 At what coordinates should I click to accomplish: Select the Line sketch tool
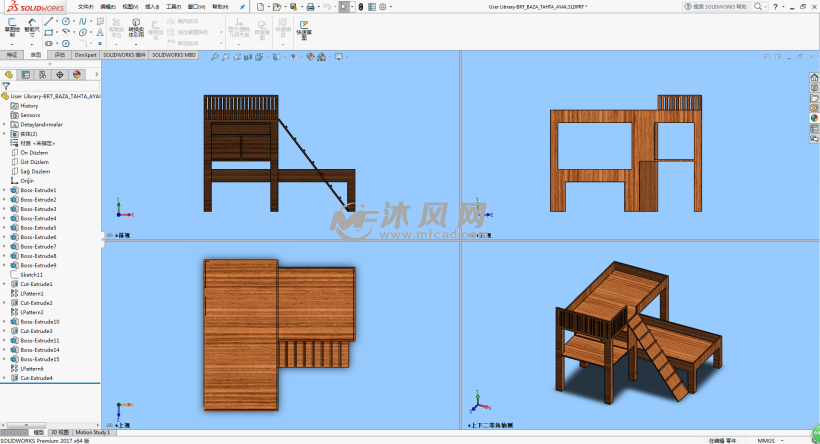tap(51, 20)
